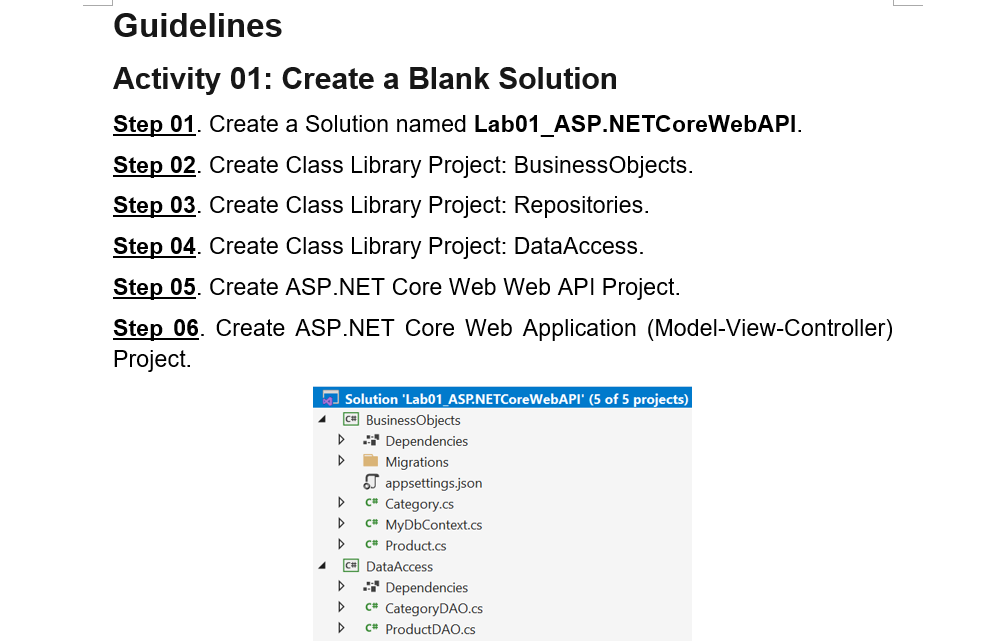The width and height of the screenshot is (1002, 641).
Task: Click "(Model-View-Controller)" in the Step 06 sentence
Action: 770,328
